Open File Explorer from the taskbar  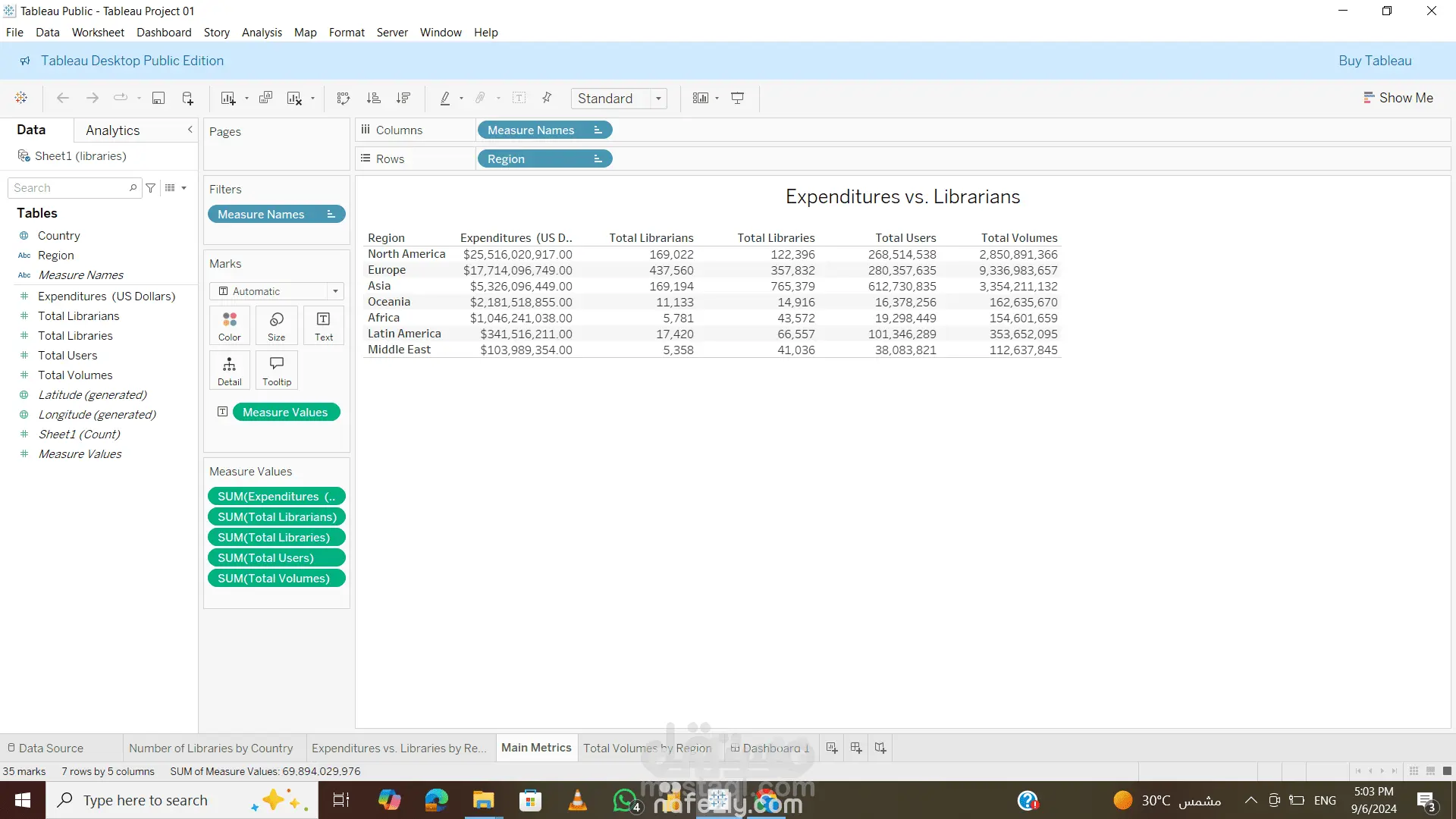point(483,800)
